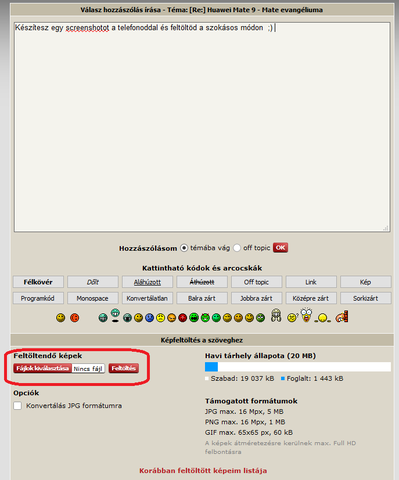Image resolution: width=399 pixels, height=480 pixels.
Task: Click the 'Nincs fájl' file name field
Action: (88, 369)
